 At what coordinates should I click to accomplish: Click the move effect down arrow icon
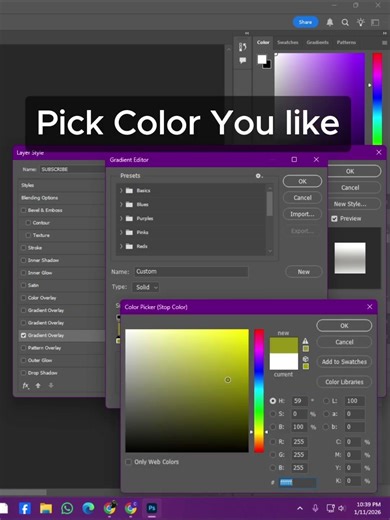click(51, 386)
